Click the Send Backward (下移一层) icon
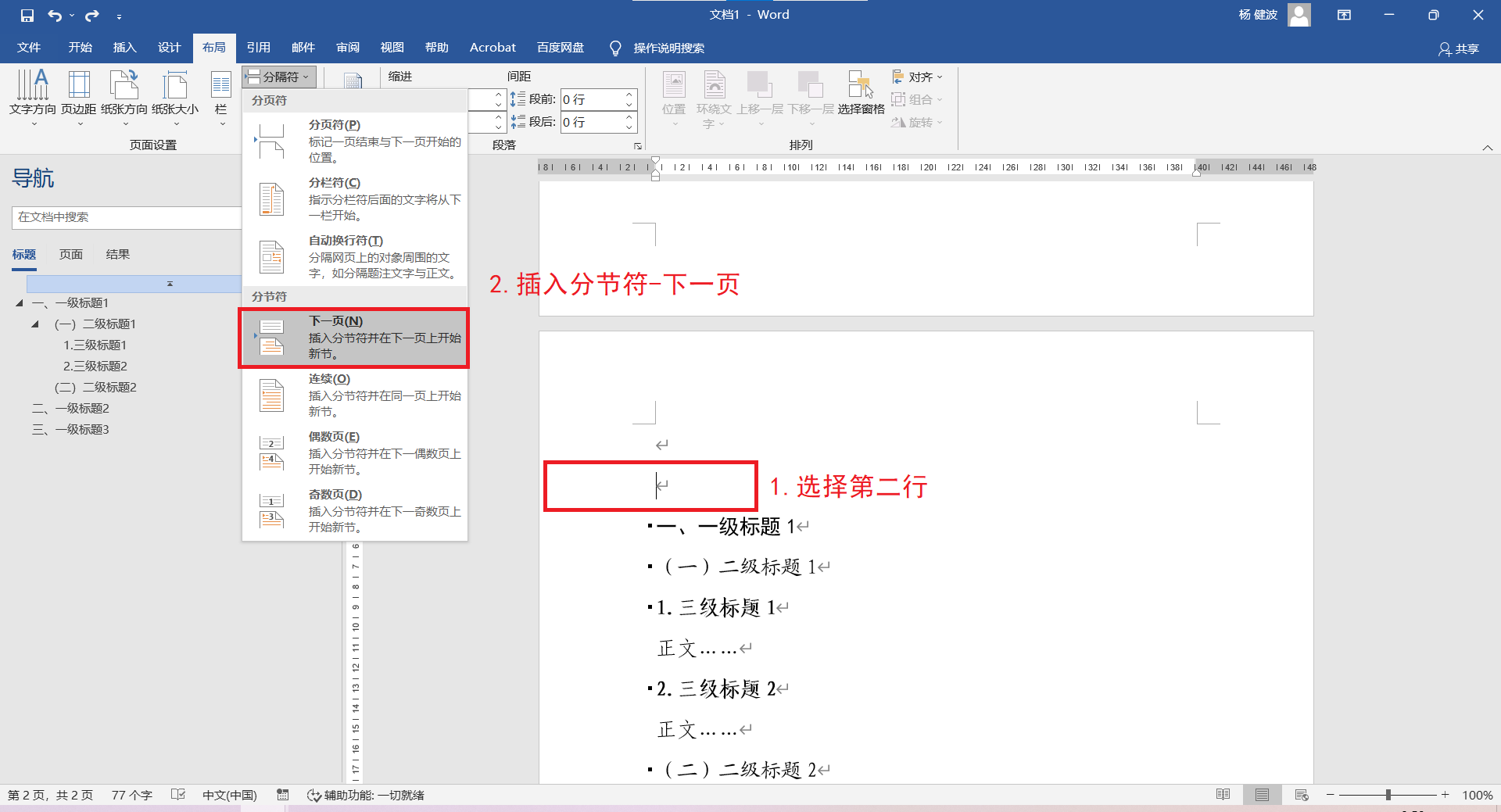The width and height of the screenshot is (1501, 812). tap(811, 84)
